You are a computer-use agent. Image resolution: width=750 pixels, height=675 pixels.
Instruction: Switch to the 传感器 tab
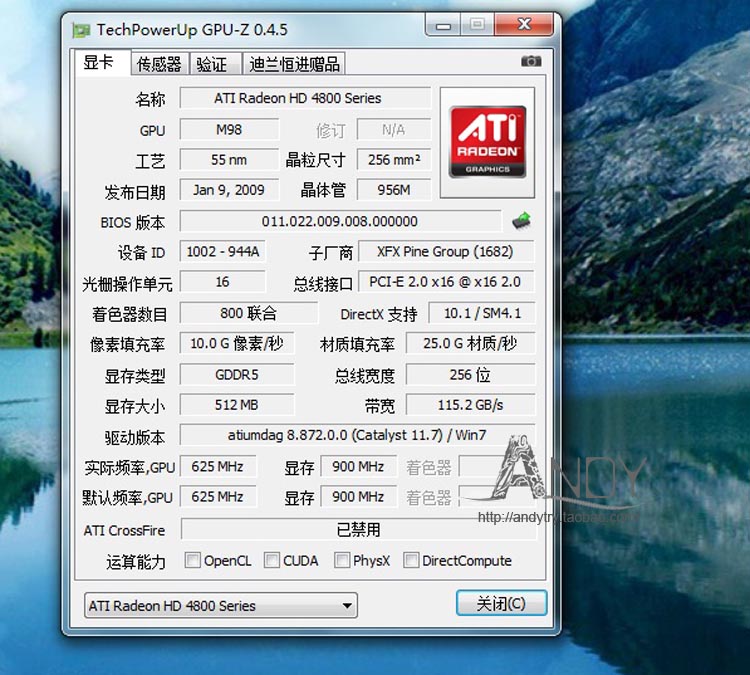159,64
